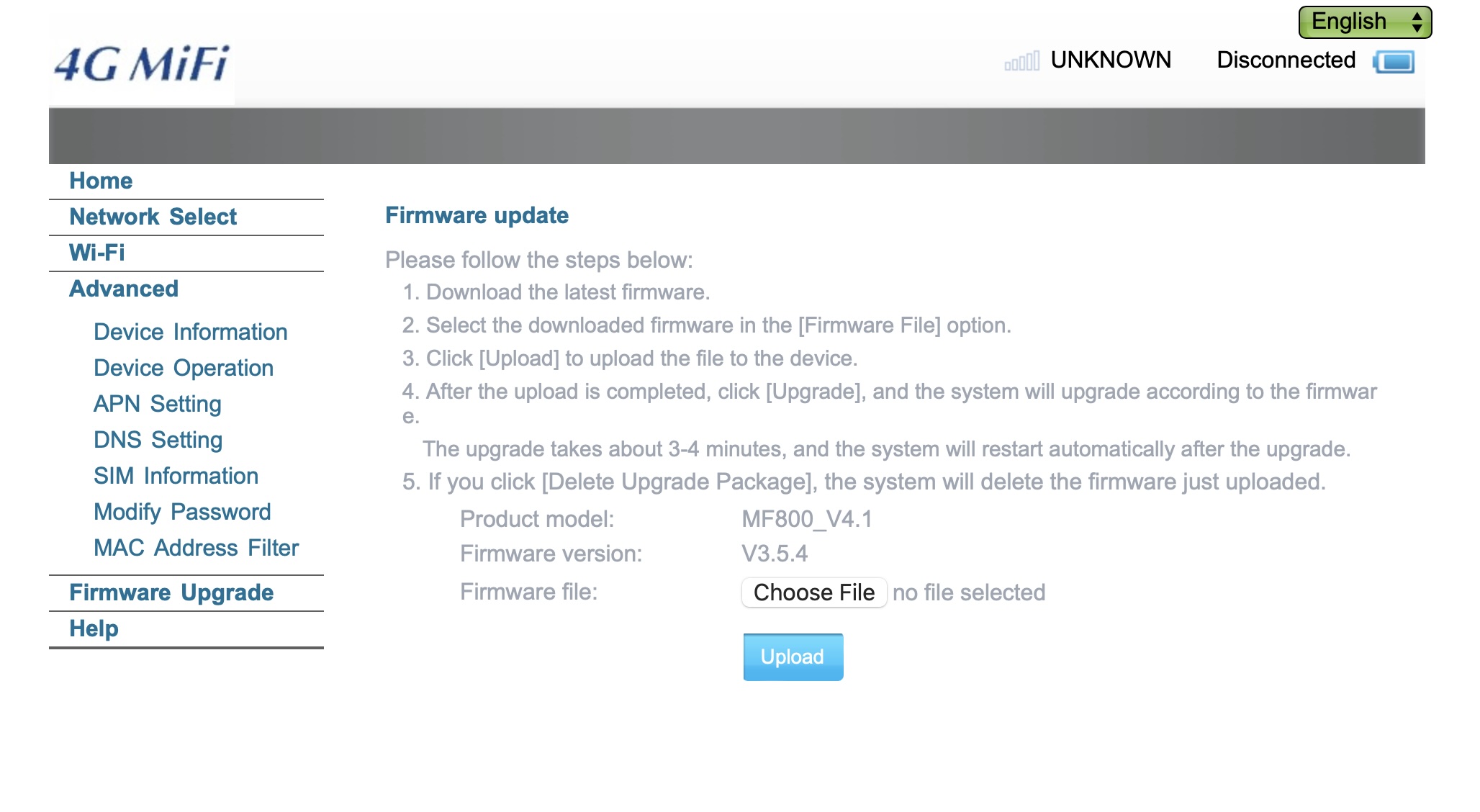Image resolution: width=1480 pixels, height=812 pixels.
Task: Click the signal strength bars icon
Action: [1022, 61]
